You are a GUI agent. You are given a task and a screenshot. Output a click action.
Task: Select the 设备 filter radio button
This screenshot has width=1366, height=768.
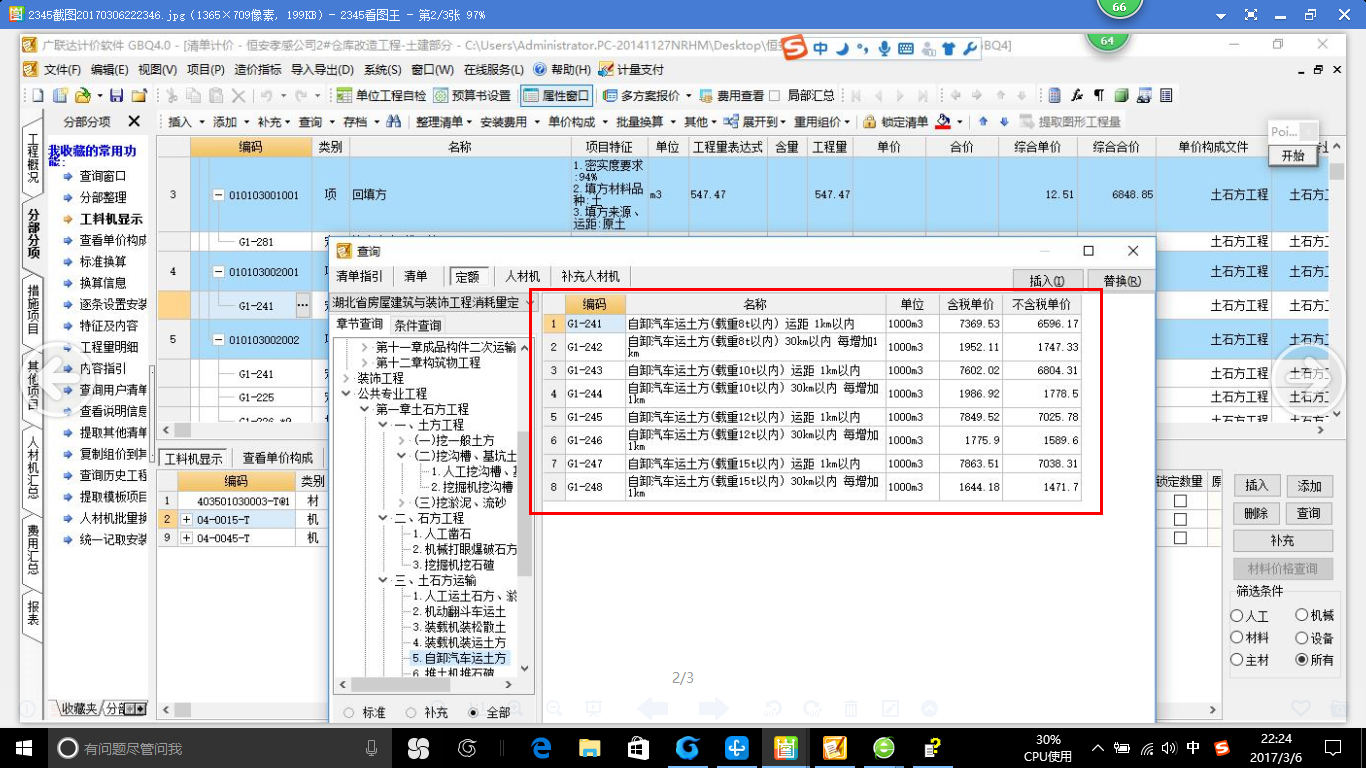(x=1301, y=638)
